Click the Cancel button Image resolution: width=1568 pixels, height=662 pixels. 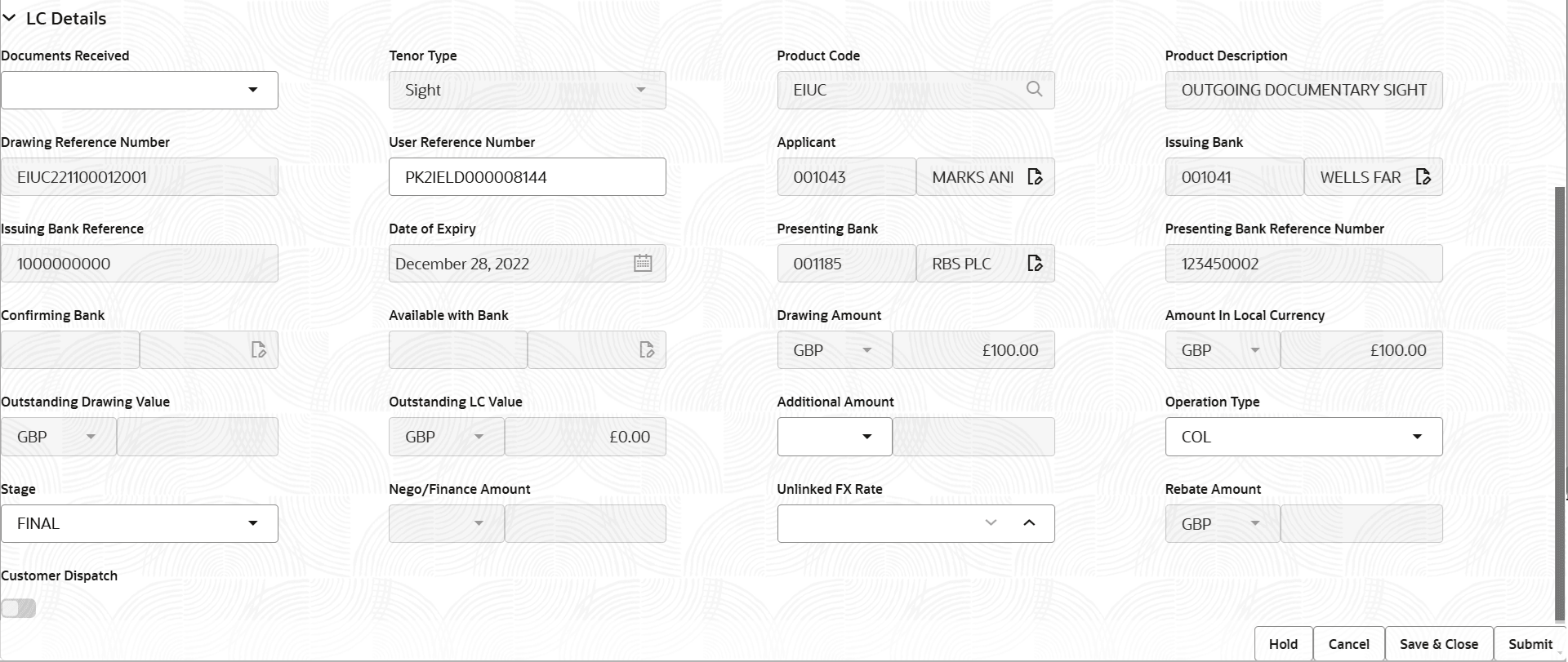1348,644
